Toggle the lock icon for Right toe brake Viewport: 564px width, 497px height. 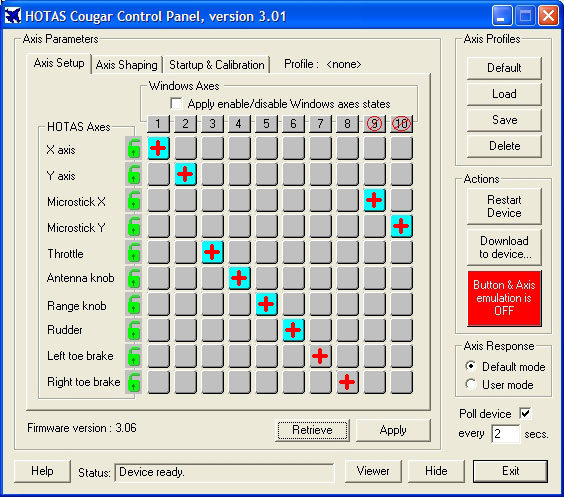point(133,382)
